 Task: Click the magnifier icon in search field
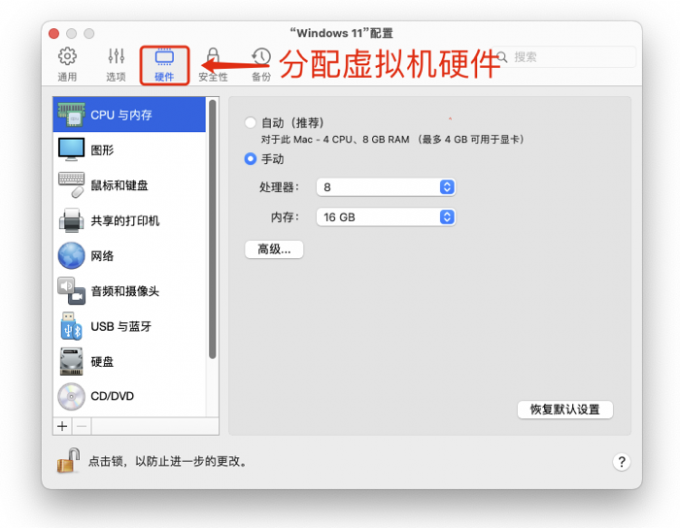[x=502, y=57]
